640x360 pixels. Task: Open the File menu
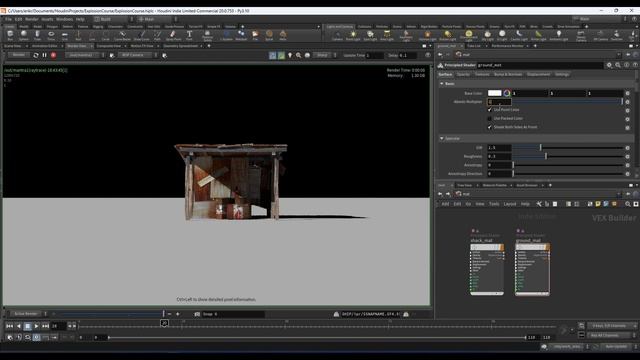9,19
